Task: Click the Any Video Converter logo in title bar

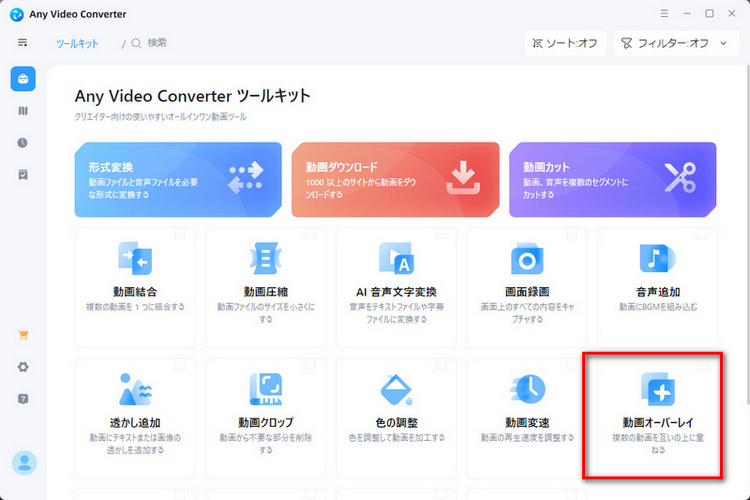Action: 17,14
